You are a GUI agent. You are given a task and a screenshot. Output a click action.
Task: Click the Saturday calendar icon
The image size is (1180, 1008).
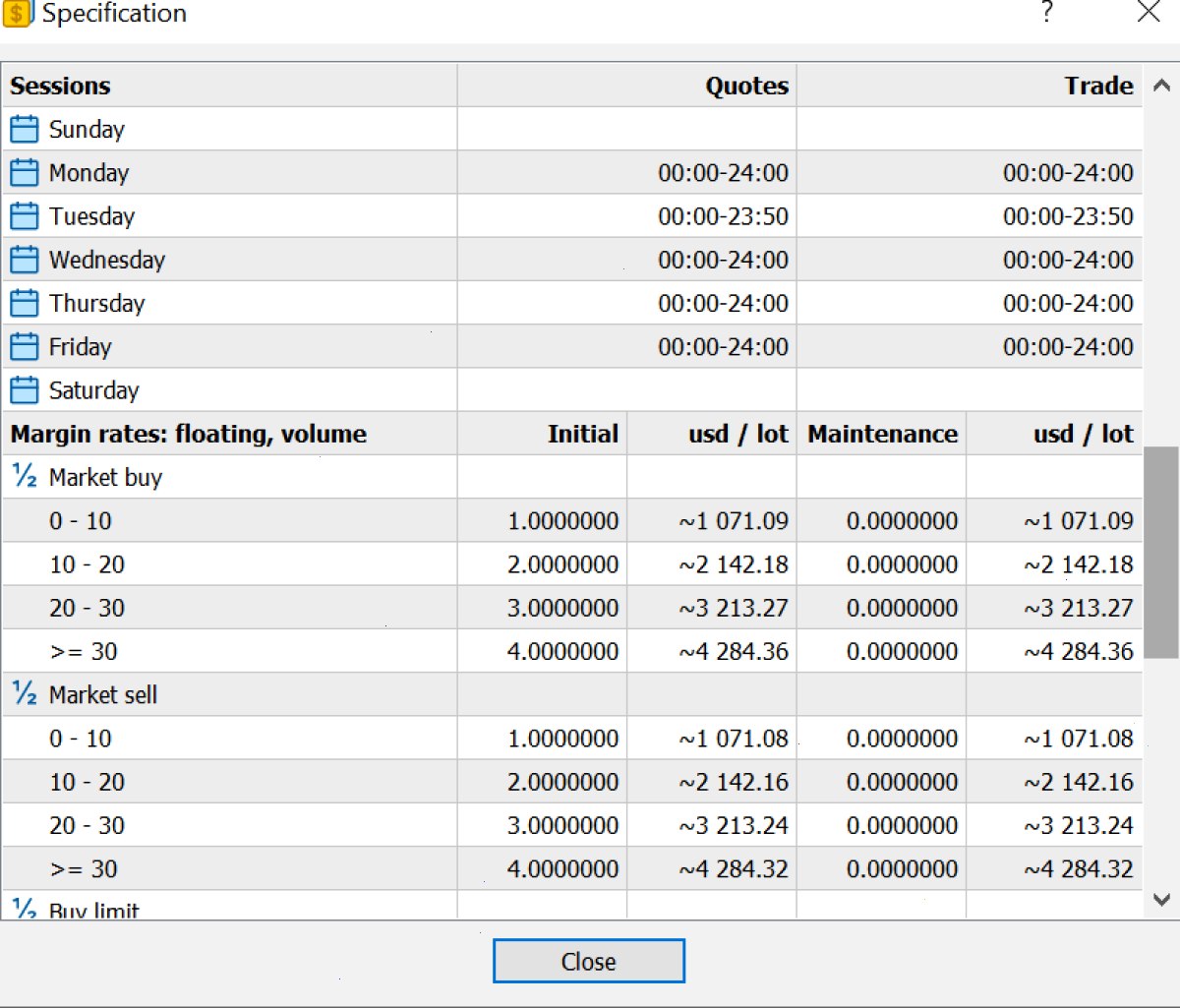click(24, 389)
